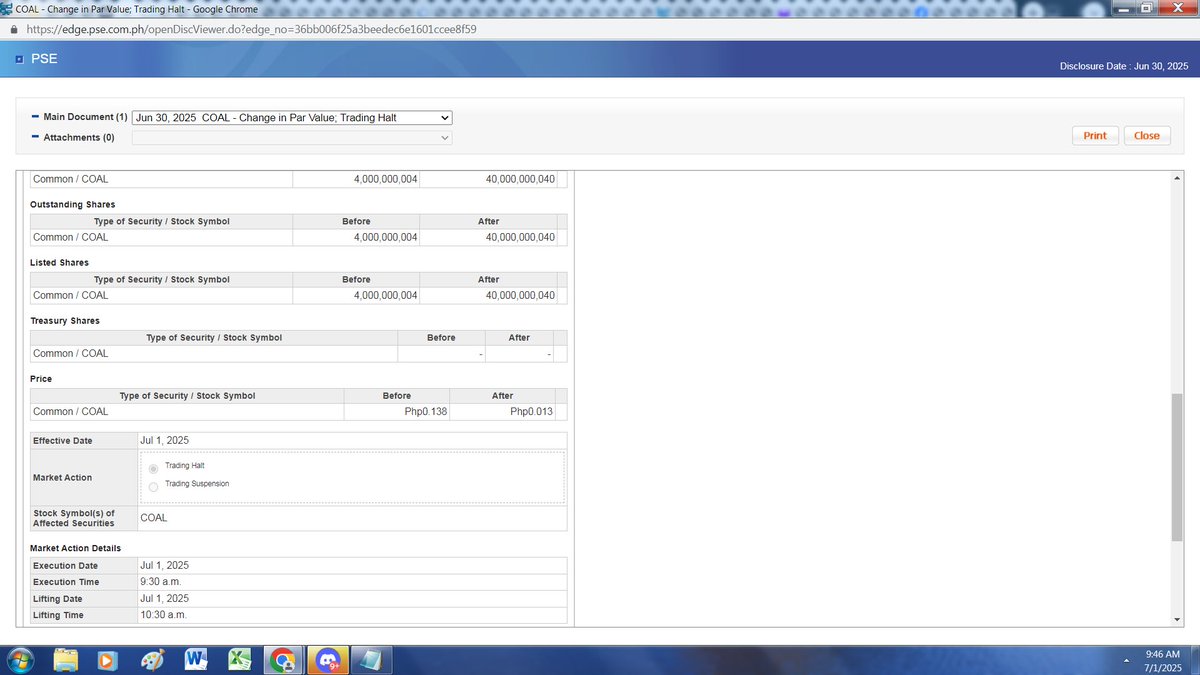Click the Price section heading
The width and height of the screenshot is (1200, 675).
pos(41,379)
